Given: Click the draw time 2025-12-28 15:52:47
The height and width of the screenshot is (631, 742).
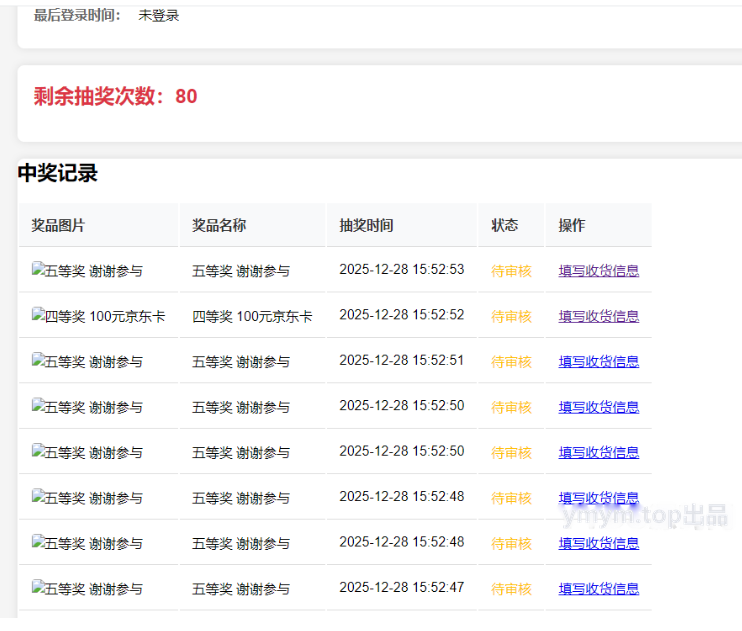Looking at the screenshot, I should [402, 587].
